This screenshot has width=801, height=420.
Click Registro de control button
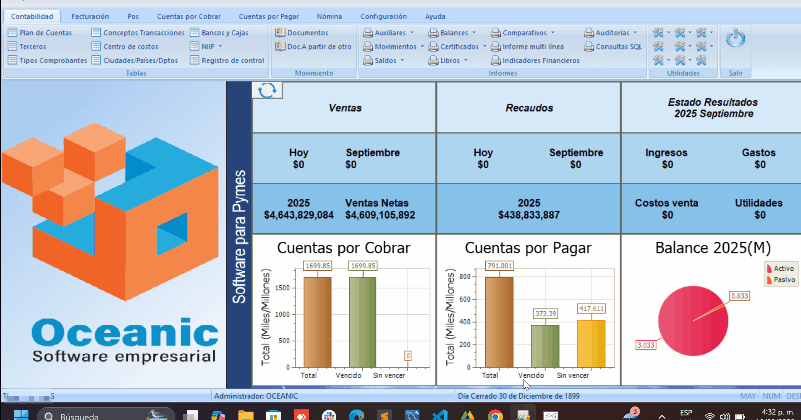(231, 60)
